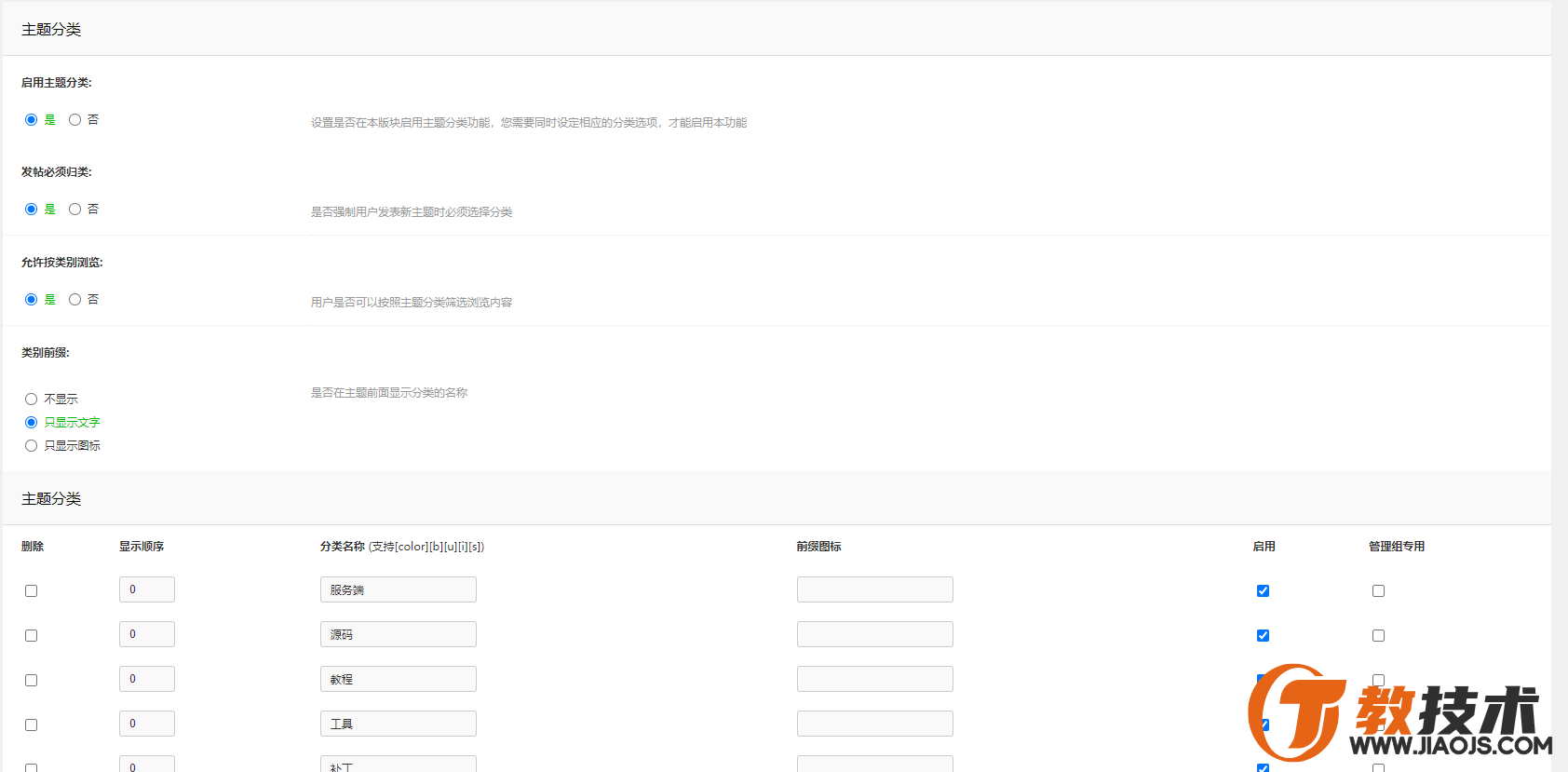Uncheck 启用 for the 服务端 category

coord(1263,591)
